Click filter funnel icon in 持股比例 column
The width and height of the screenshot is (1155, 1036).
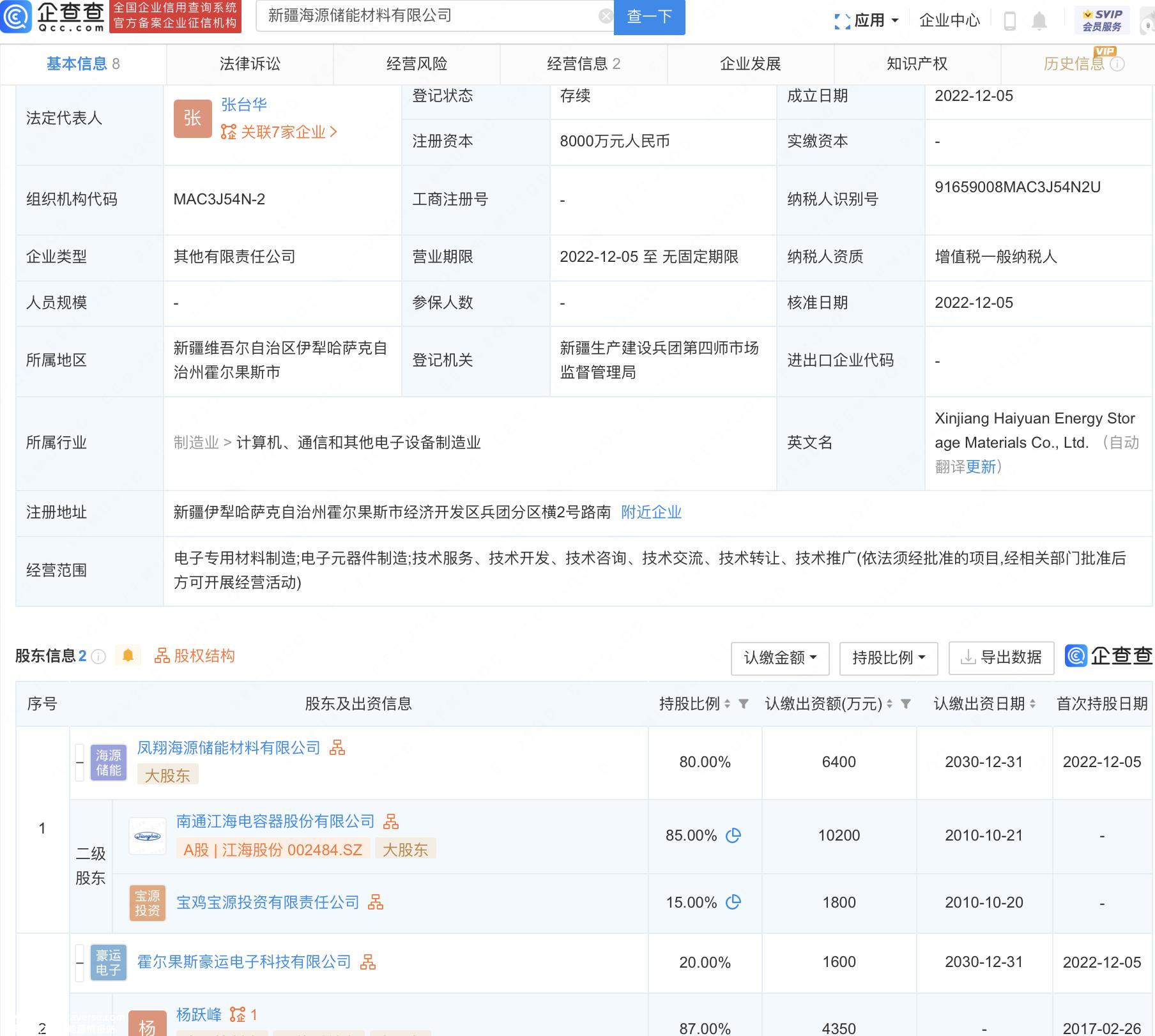[744, 704]
